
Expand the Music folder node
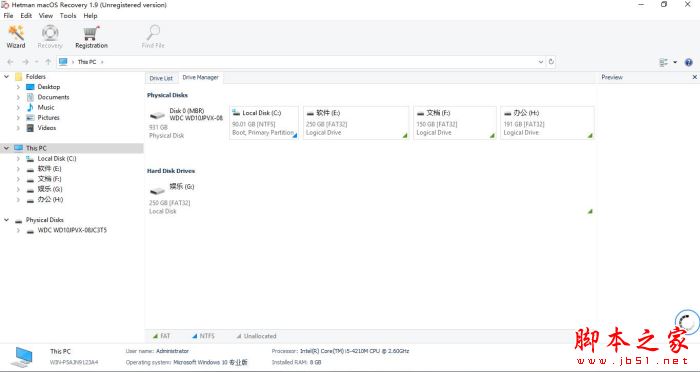click(18, 108)
